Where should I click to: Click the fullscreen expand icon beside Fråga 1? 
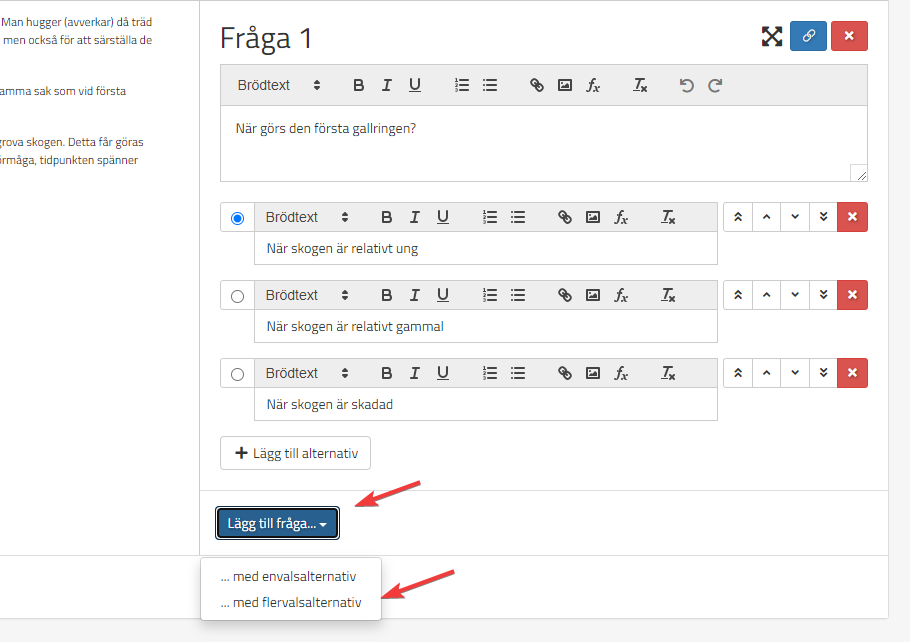tap(771, 37)
